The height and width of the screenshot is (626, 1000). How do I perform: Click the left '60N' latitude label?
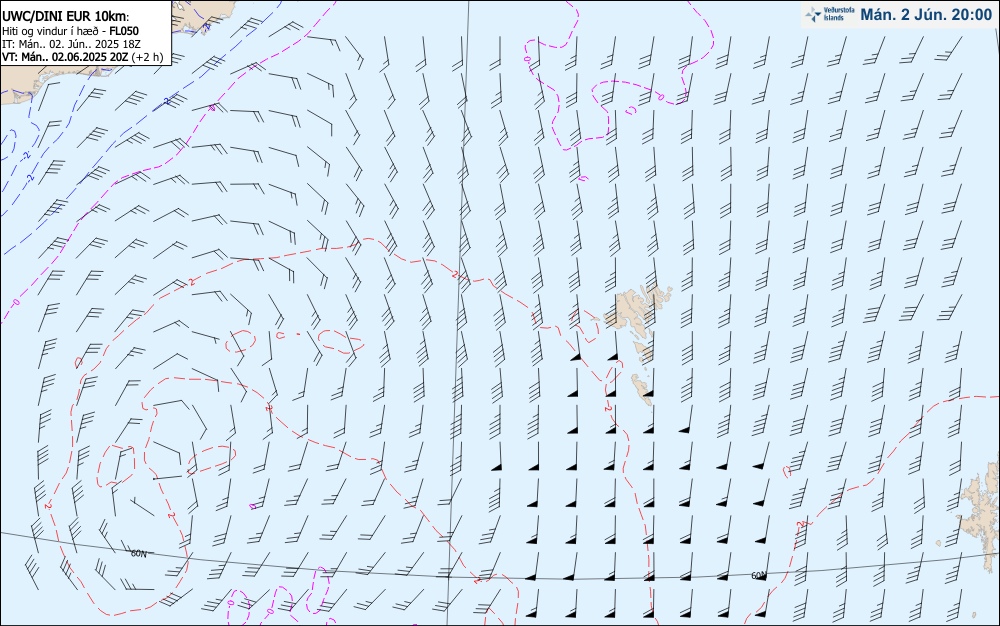click(x=138, y=553)
